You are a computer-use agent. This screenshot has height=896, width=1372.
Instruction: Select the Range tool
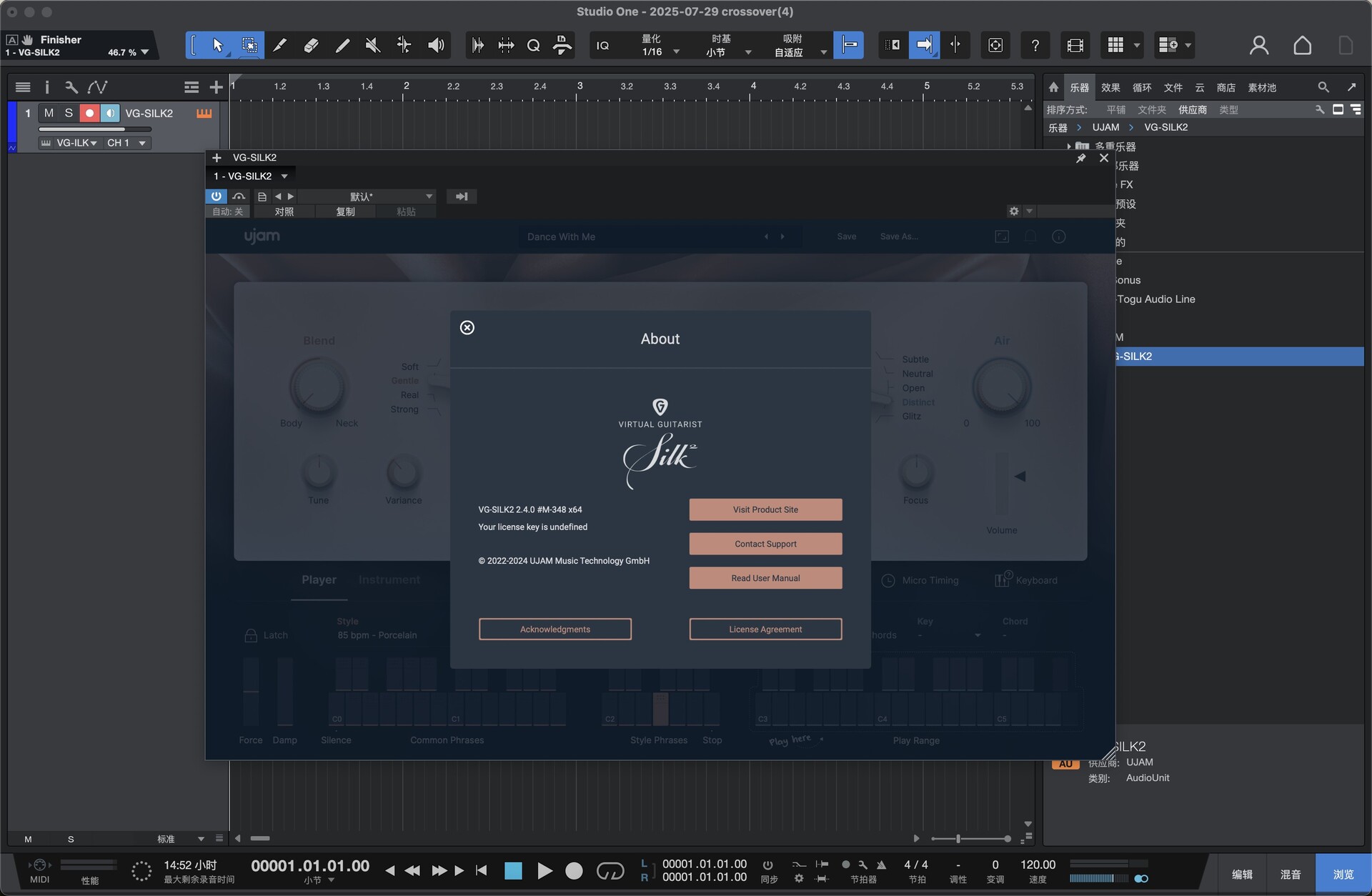[x=249, y=46]
